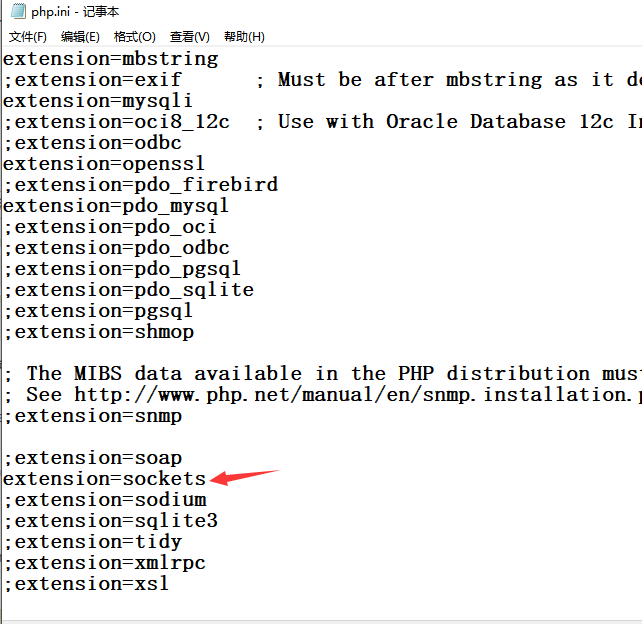This screenshot has height=624, width=642.
Task: Click the red arrow pointing at sockets
Action: [244, 477]
